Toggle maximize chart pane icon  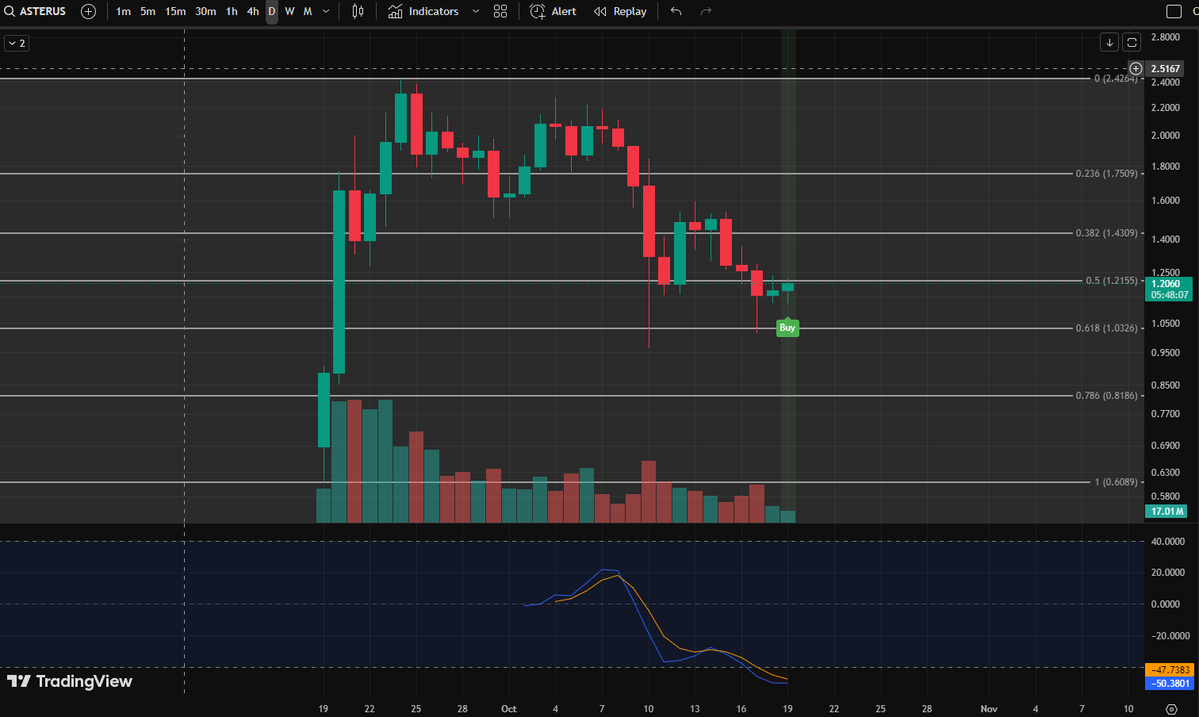[x=1132, y=42]
